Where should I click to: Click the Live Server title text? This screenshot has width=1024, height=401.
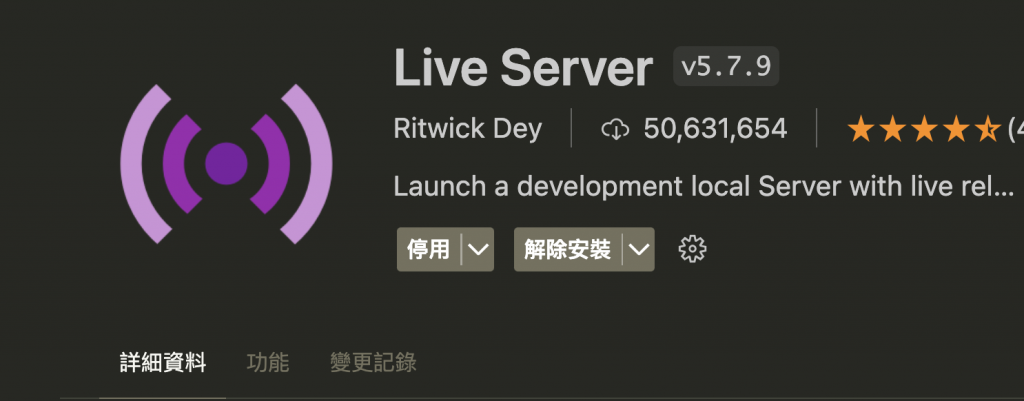[x=523, y=68]
